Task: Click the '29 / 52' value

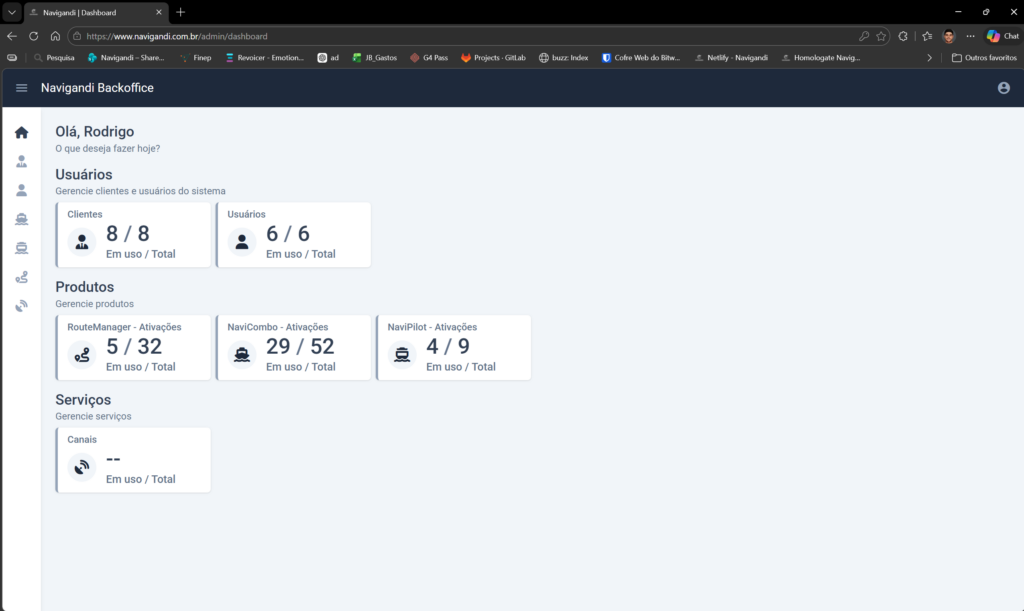Action: pyautogui.click(x=300, y=347)
